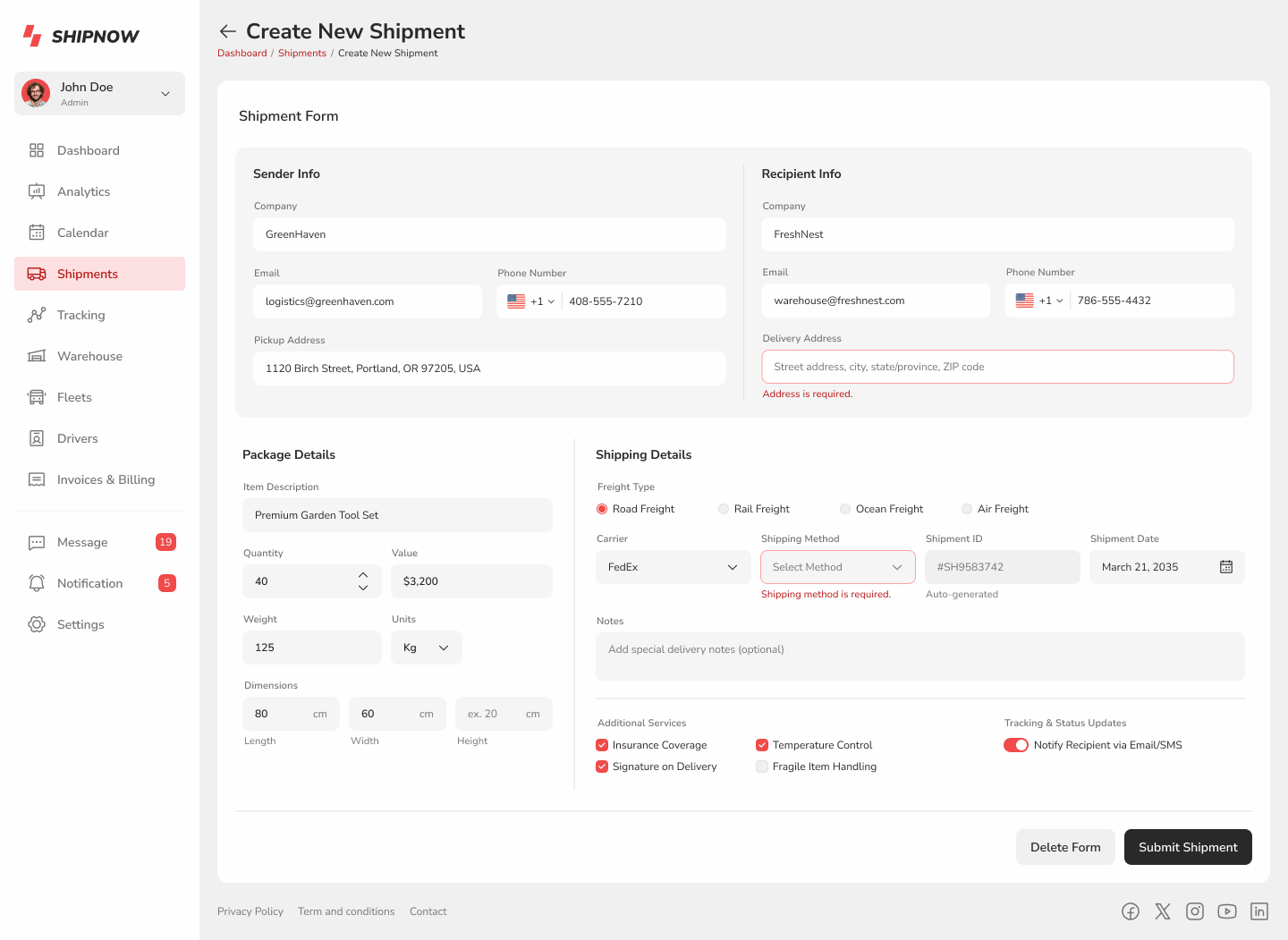The height and width of the screenshot is (940, 1288).
Task: Click the Instagram footer icon
Action: (x=1195, y=911)
